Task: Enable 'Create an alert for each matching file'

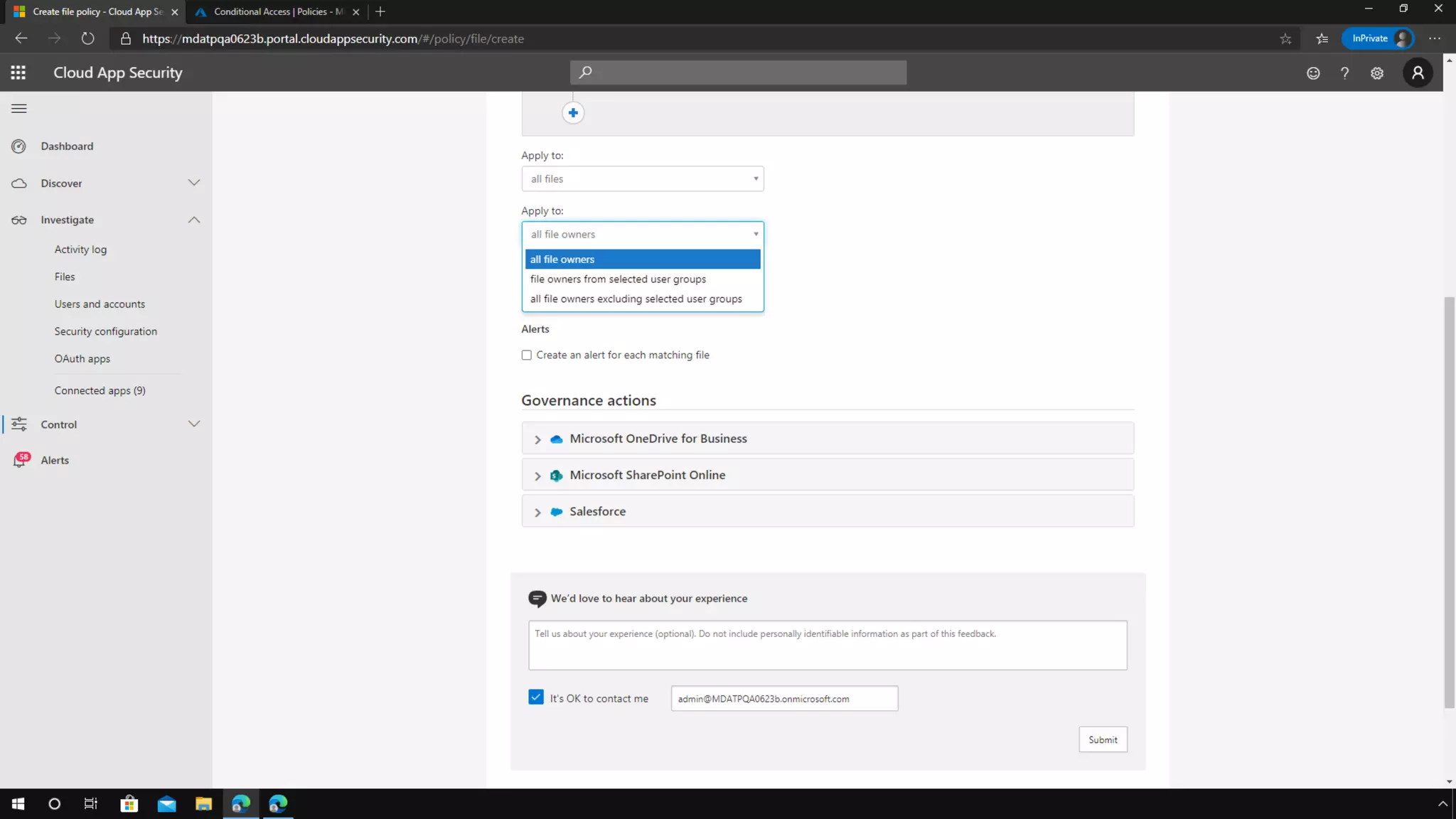Action: click(x=527, y=355)
